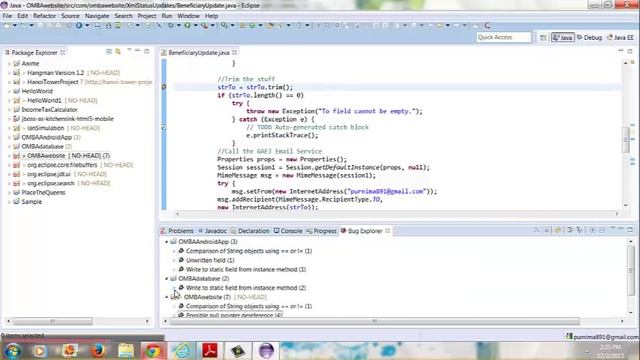Screen dimensions: 640x360
Task: Maximize the editor area
Action: [x=630, y=51]
